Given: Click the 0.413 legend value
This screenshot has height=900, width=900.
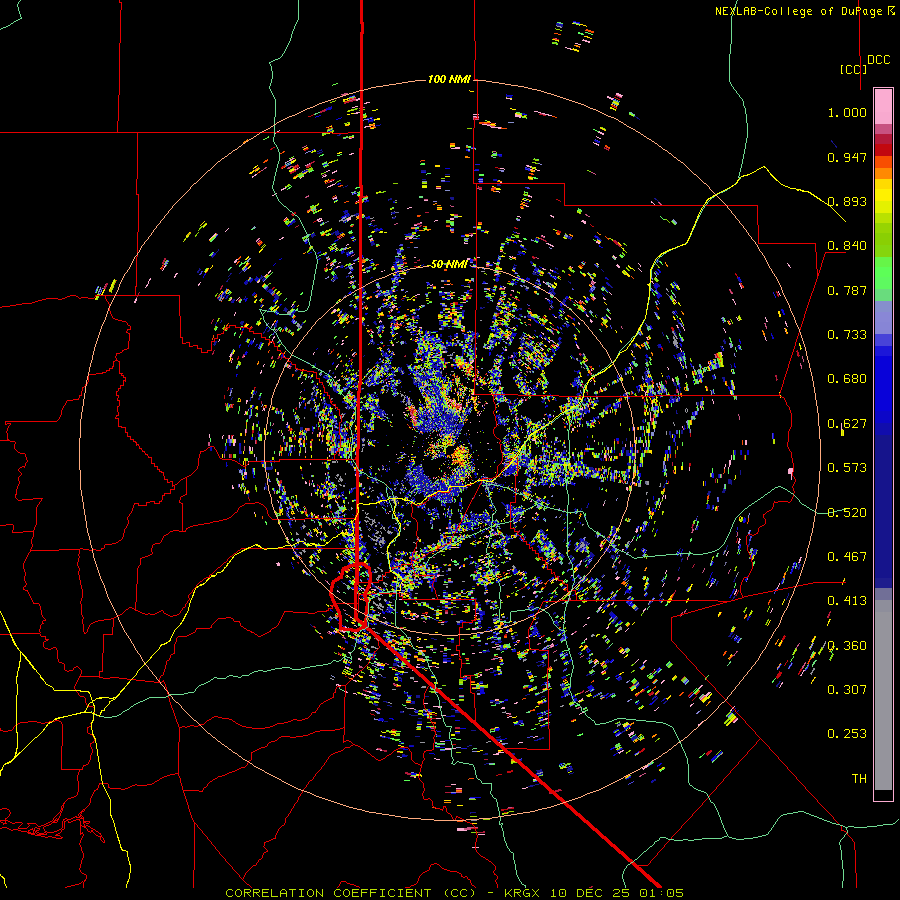Looking at the screenshot, I should point(847,601).
